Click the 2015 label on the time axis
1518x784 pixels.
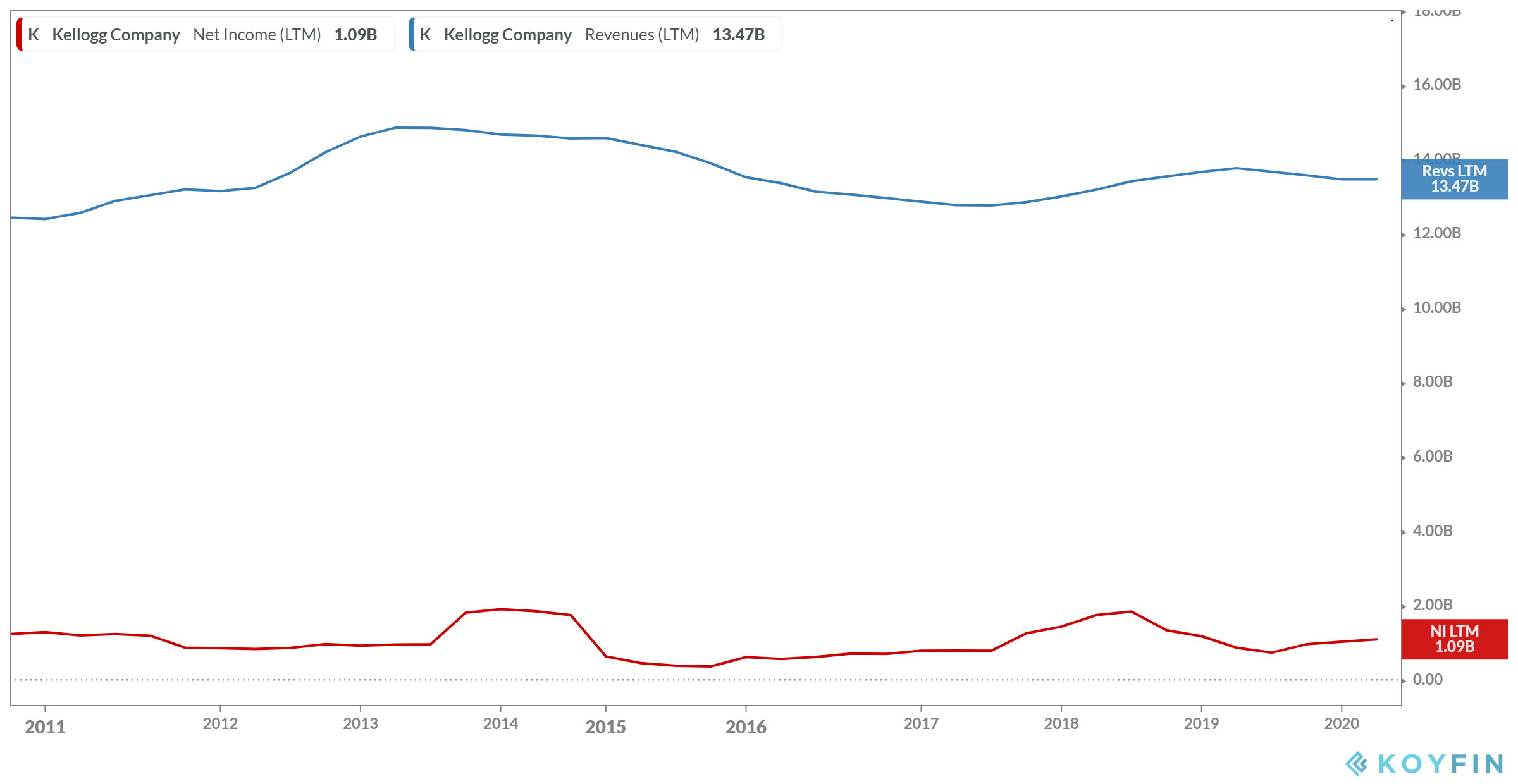coord(606,727)
